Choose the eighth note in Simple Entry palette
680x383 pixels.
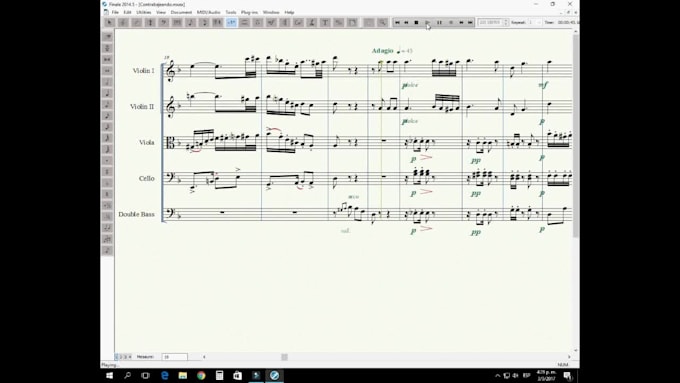pyautogui.click(x=107, y=105)
